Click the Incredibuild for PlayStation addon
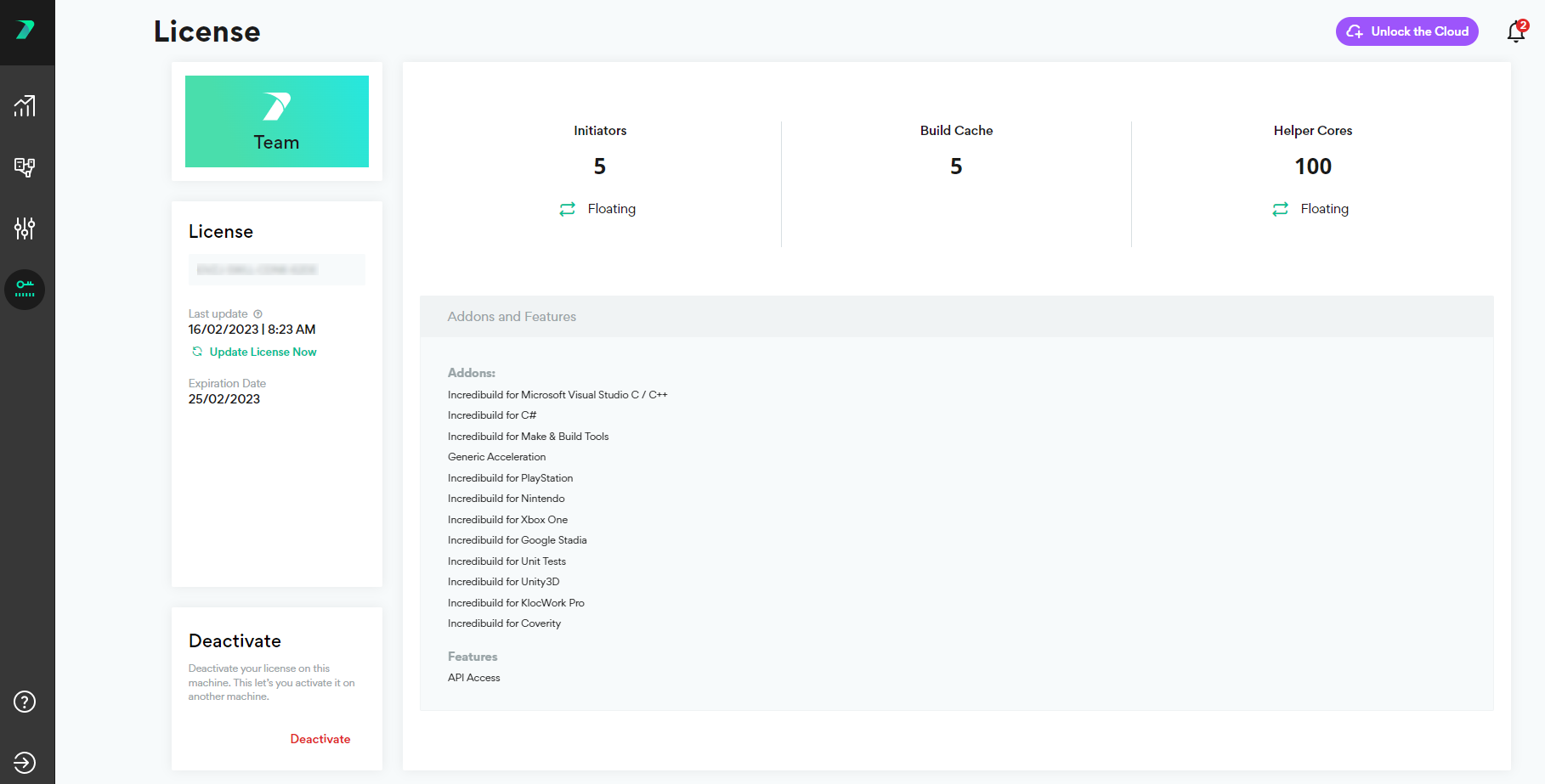Viewport: 1545px width, 784px height. click(511, 478)
